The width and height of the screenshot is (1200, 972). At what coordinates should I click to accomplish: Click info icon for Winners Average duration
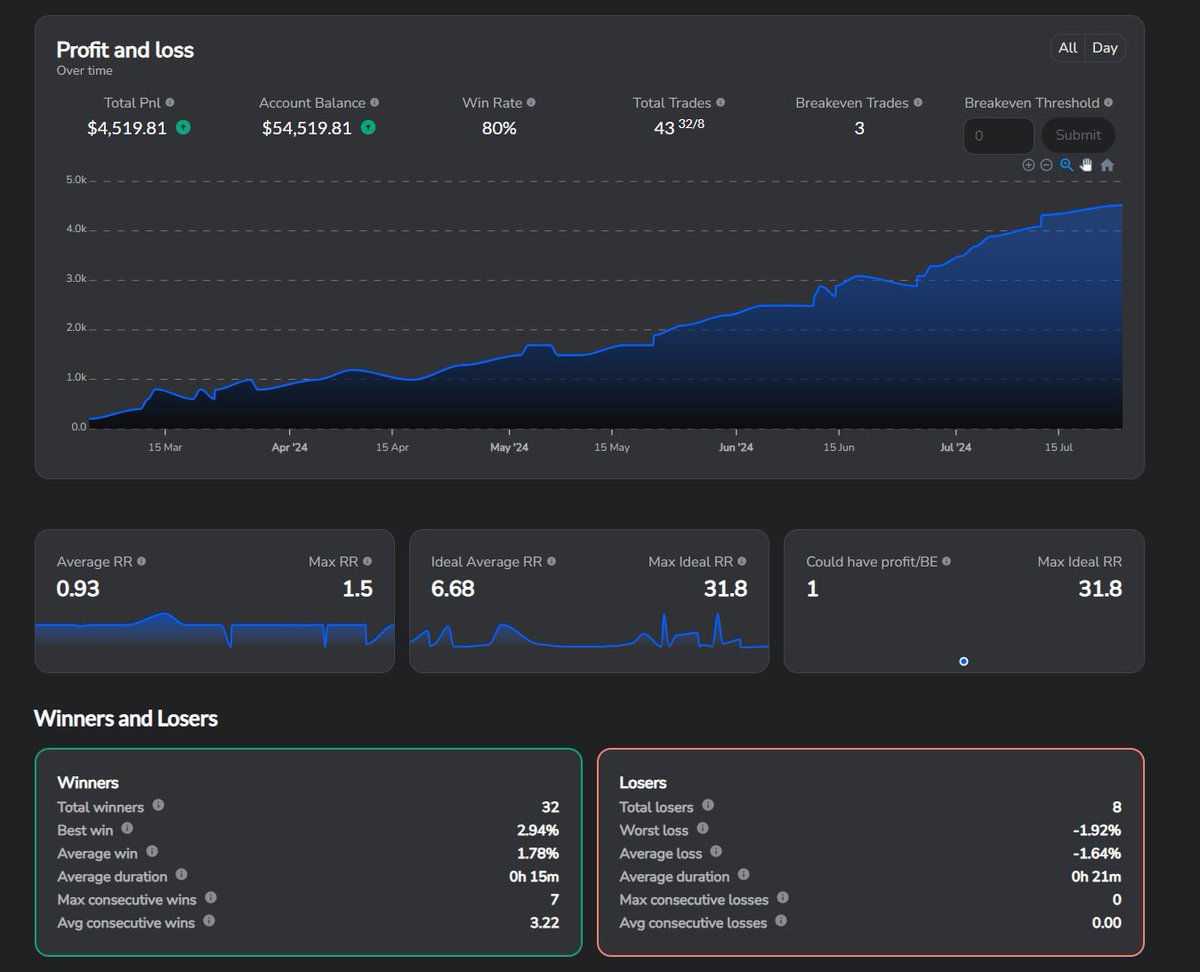[182, 874]
